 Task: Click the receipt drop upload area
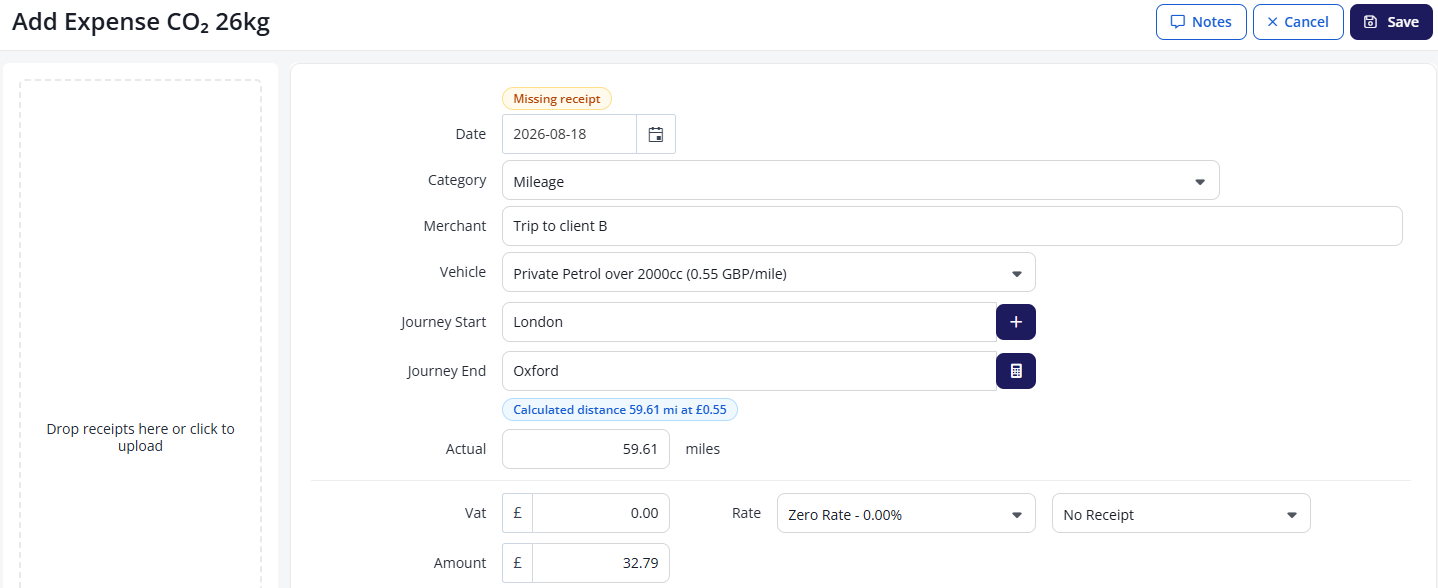[x=140, y=334]
